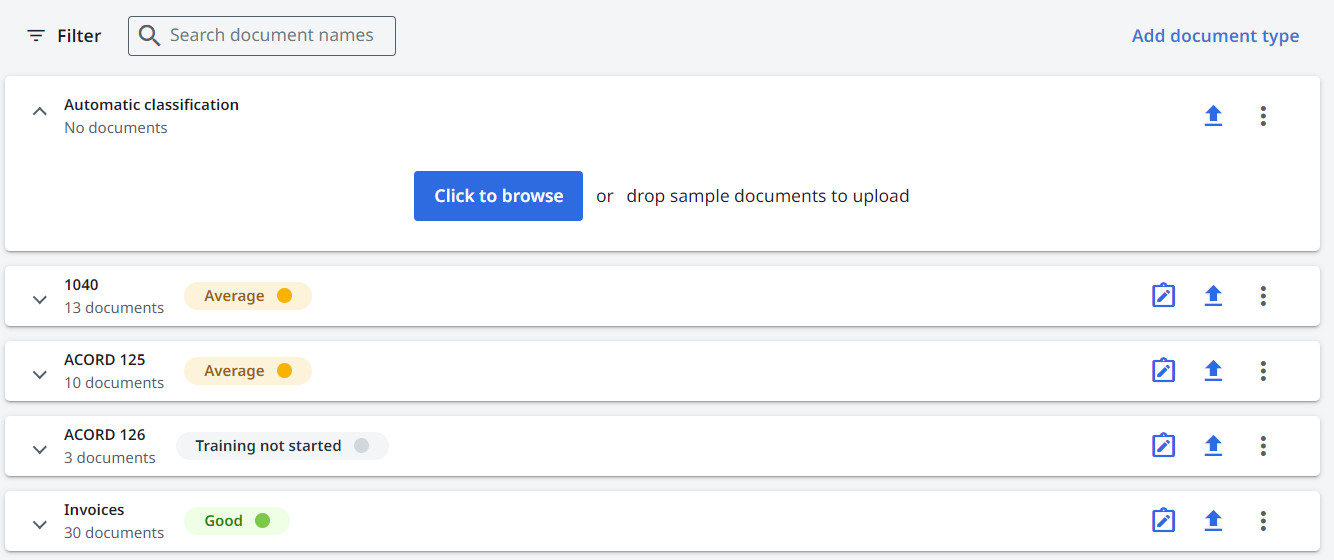Upload documents to the 1040 type
The width and height of the screenshot is (1334, 560).
pos(1213,296)
